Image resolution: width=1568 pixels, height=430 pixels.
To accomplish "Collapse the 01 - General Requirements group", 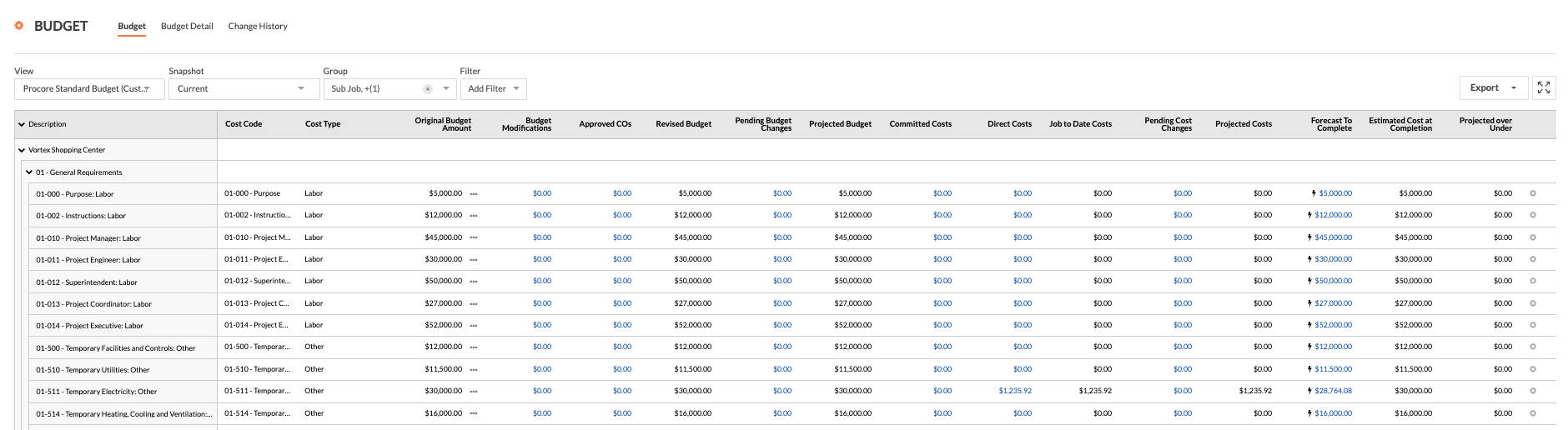I will [29, 172].
